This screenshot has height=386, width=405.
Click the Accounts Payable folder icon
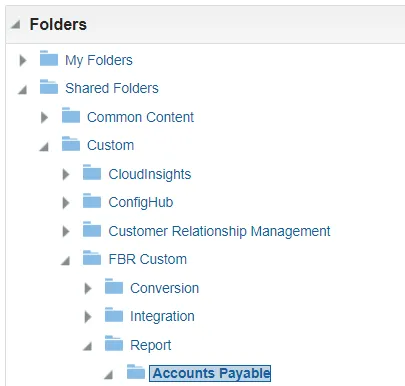pos(136,372)
